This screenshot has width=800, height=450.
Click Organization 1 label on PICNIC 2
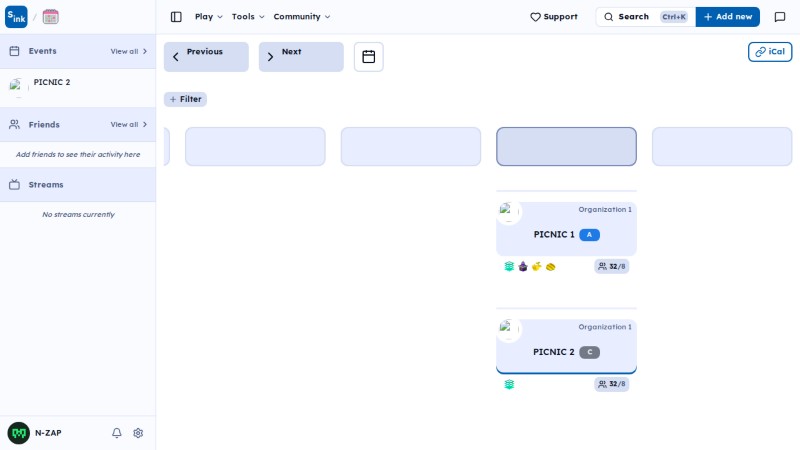[x=605, y=327]
